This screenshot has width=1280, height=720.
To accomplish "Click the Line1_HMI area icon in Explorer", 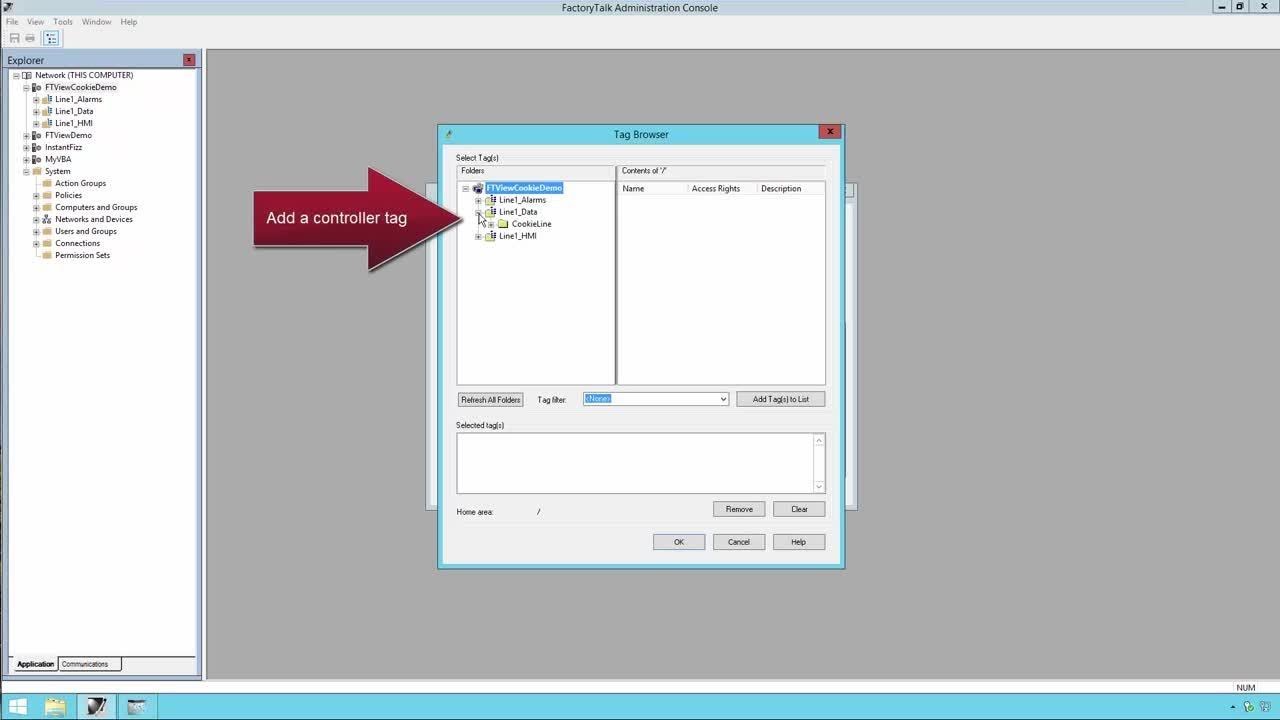I will click(x=47, y=123).
